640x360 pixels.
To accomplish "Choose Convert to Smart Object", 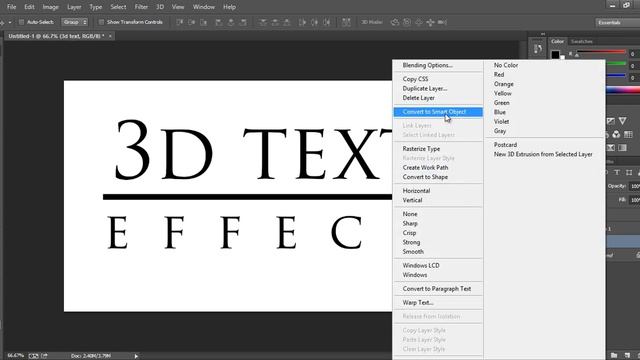I will click(x=438, y=112).
